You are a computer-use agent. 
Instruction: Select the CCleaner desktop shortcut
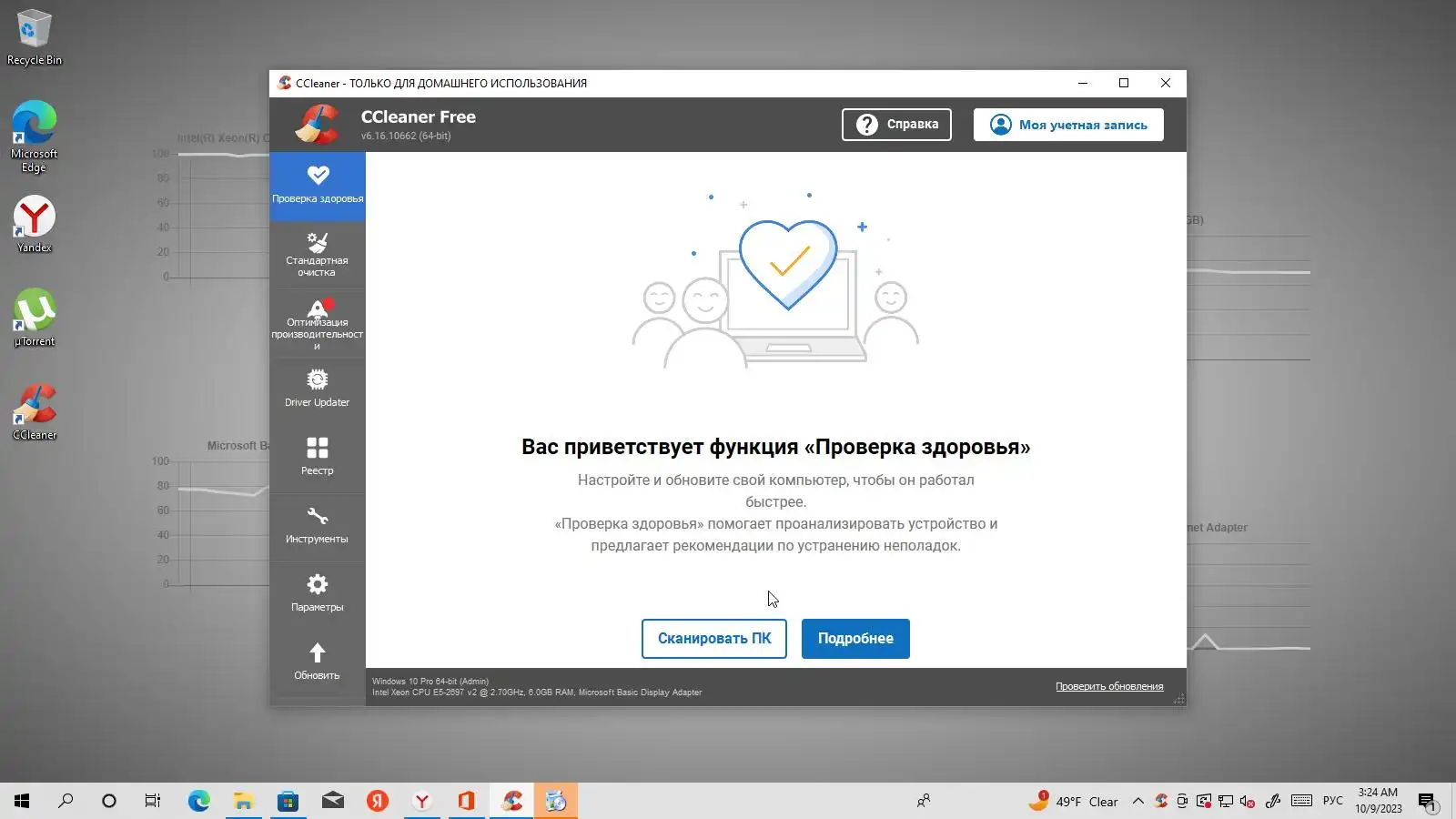point(35,411)
